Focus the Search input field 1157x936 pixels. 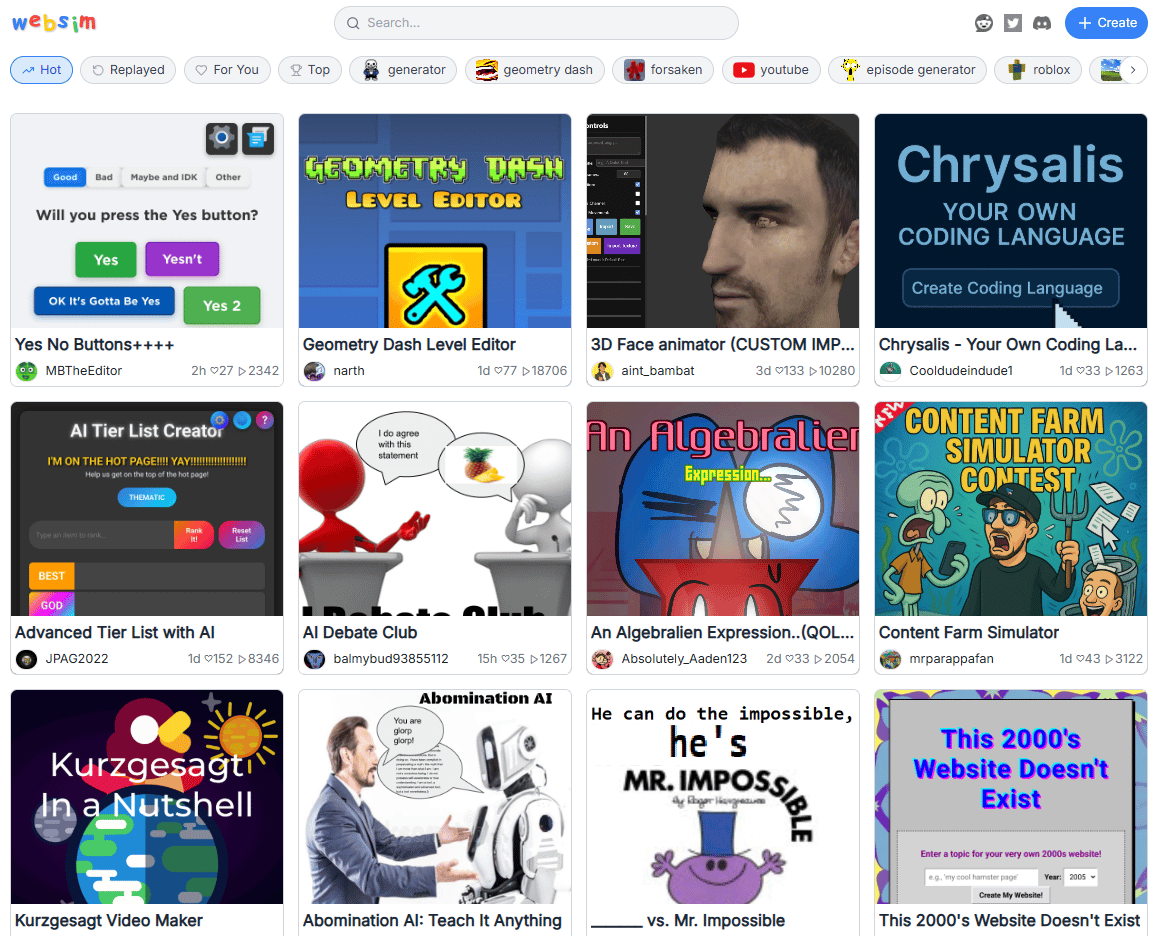536,23
